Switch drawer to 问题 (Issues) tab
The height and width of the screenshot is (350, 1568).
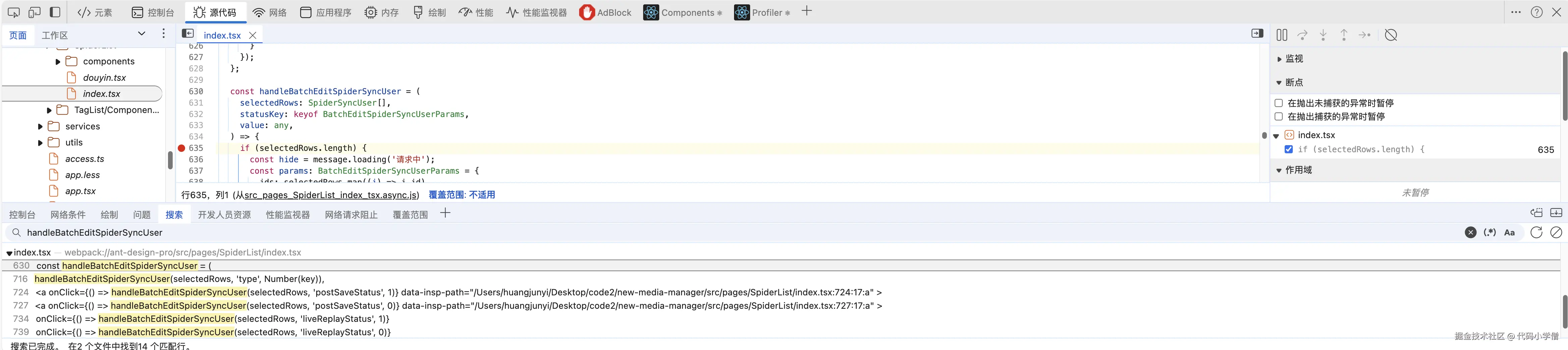(x=142, y=215)
